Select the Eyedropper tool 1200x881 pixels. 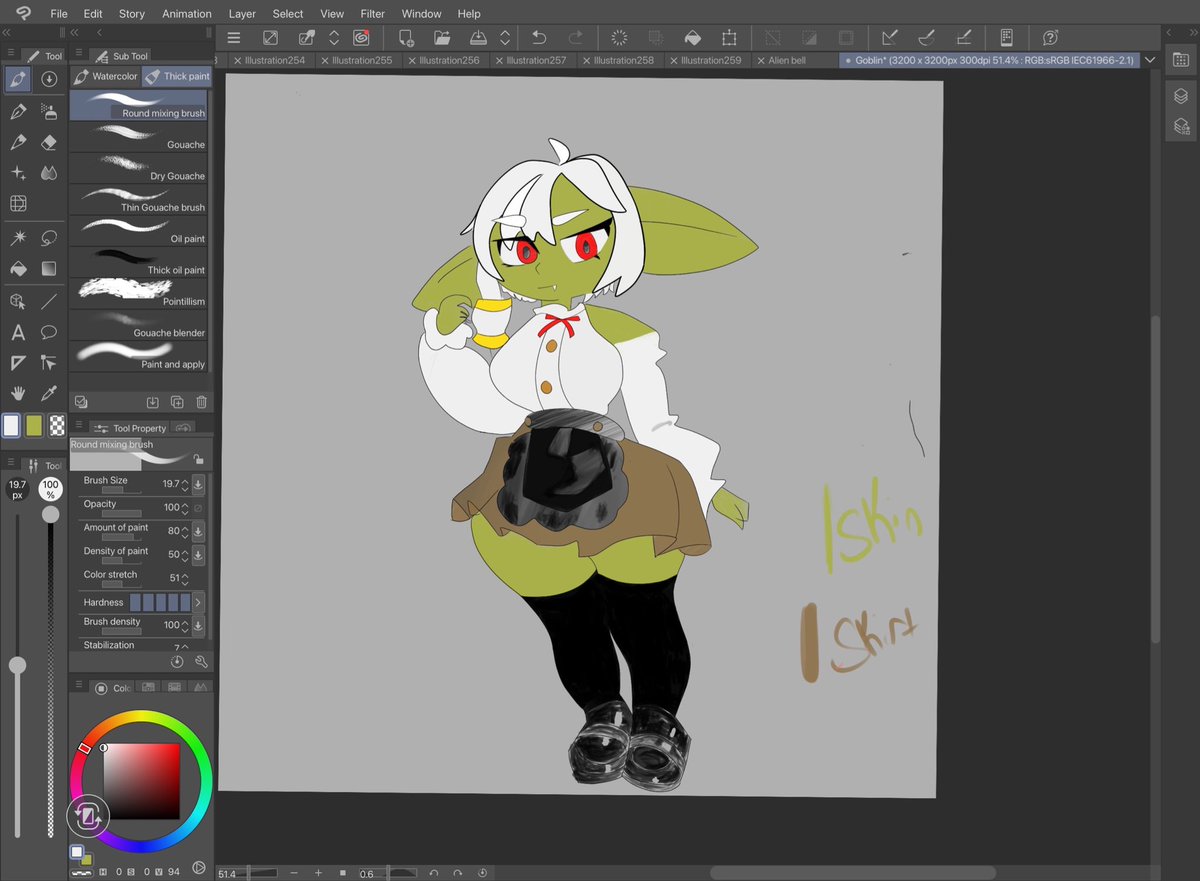49,394
